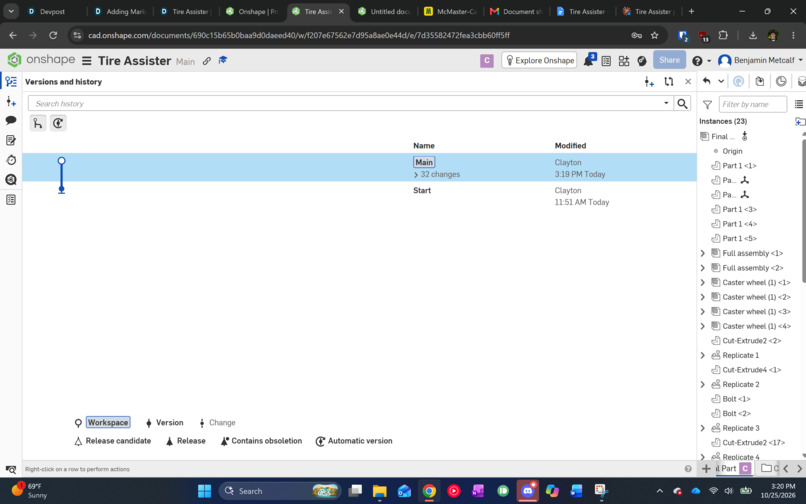The width and height of the screenshot is (806, 504).
Task: Click the Share button
Action: [669, 60]
